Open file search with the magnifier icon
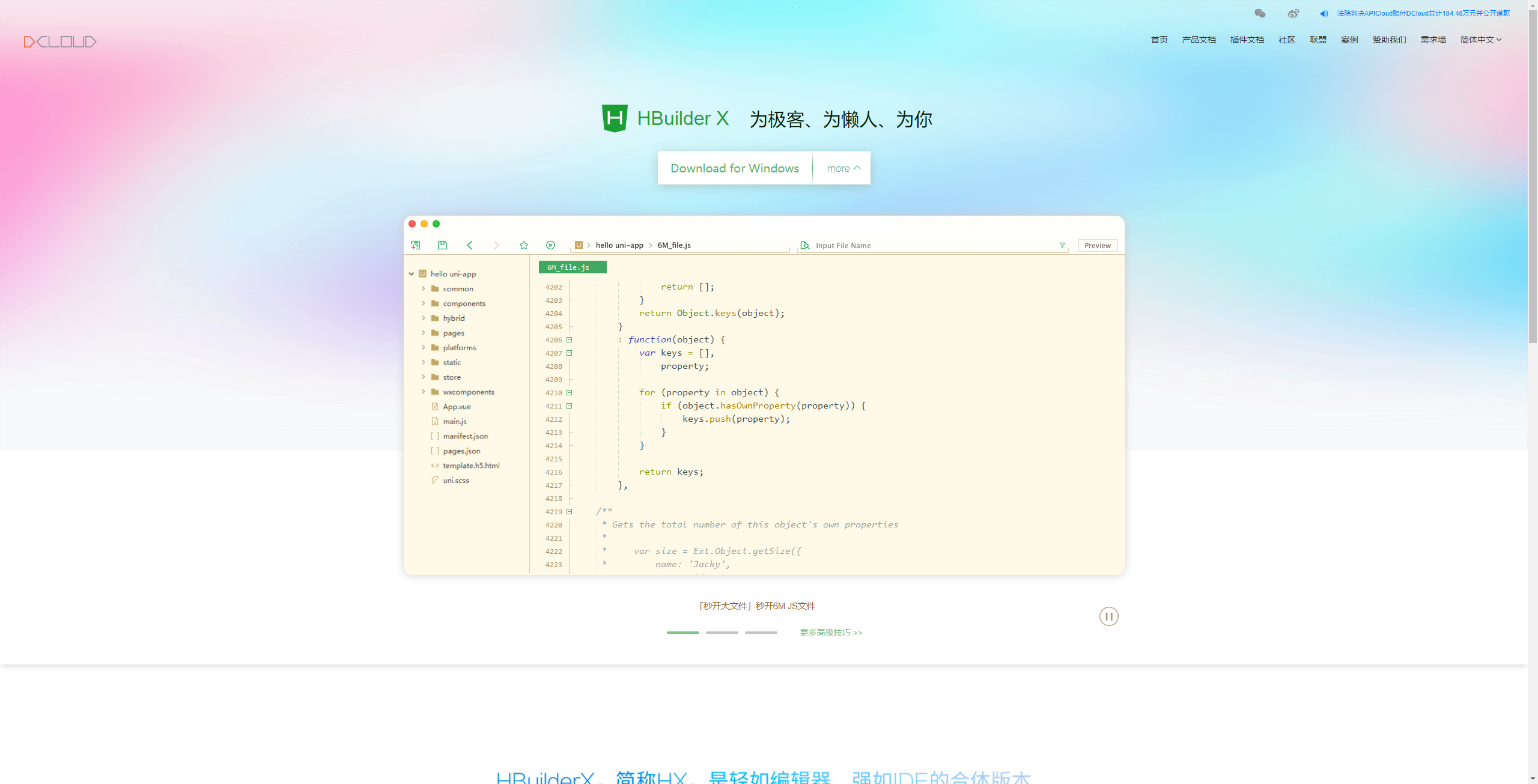 804,245
